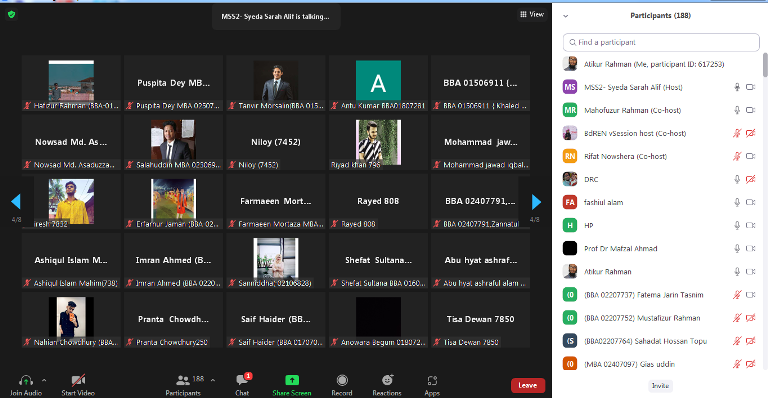Viewport: 768px width, 398px height.
Task: Select Puspita Dey MBA tile
Action: pyautogui.click(x=173, y=83)
